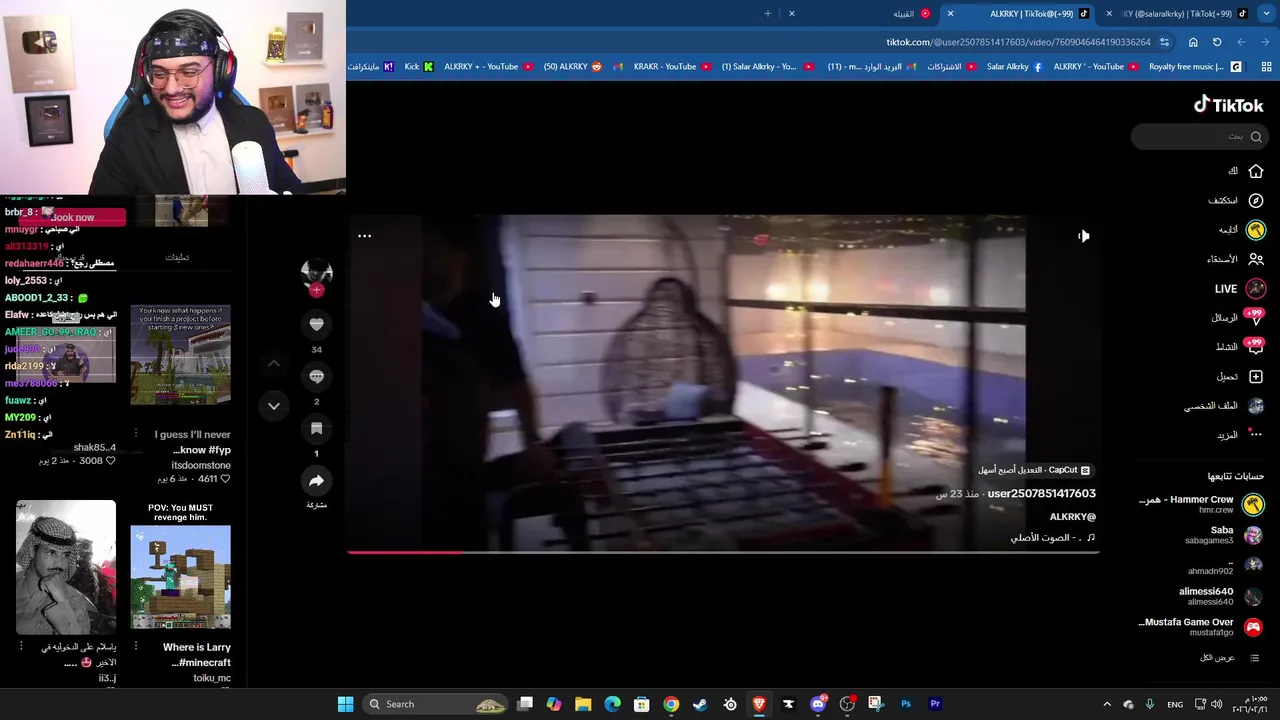
Task: Open Royalty free music bookmark
Action: coord(1195,67)
